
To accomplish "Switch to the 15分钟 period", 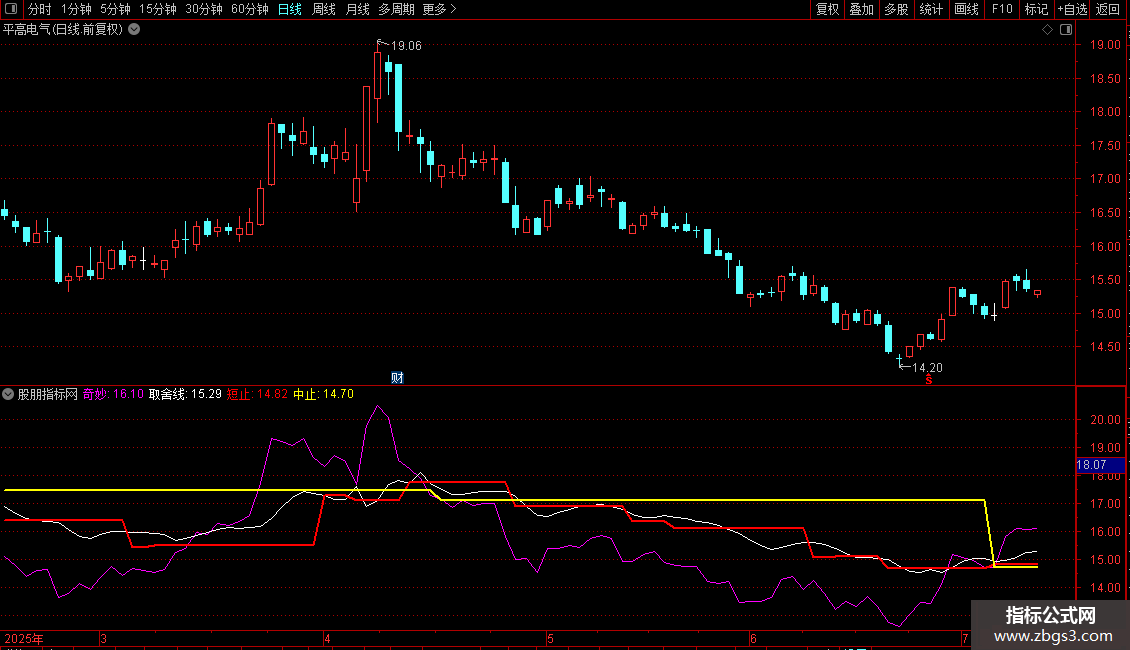I will pos(158,9).
